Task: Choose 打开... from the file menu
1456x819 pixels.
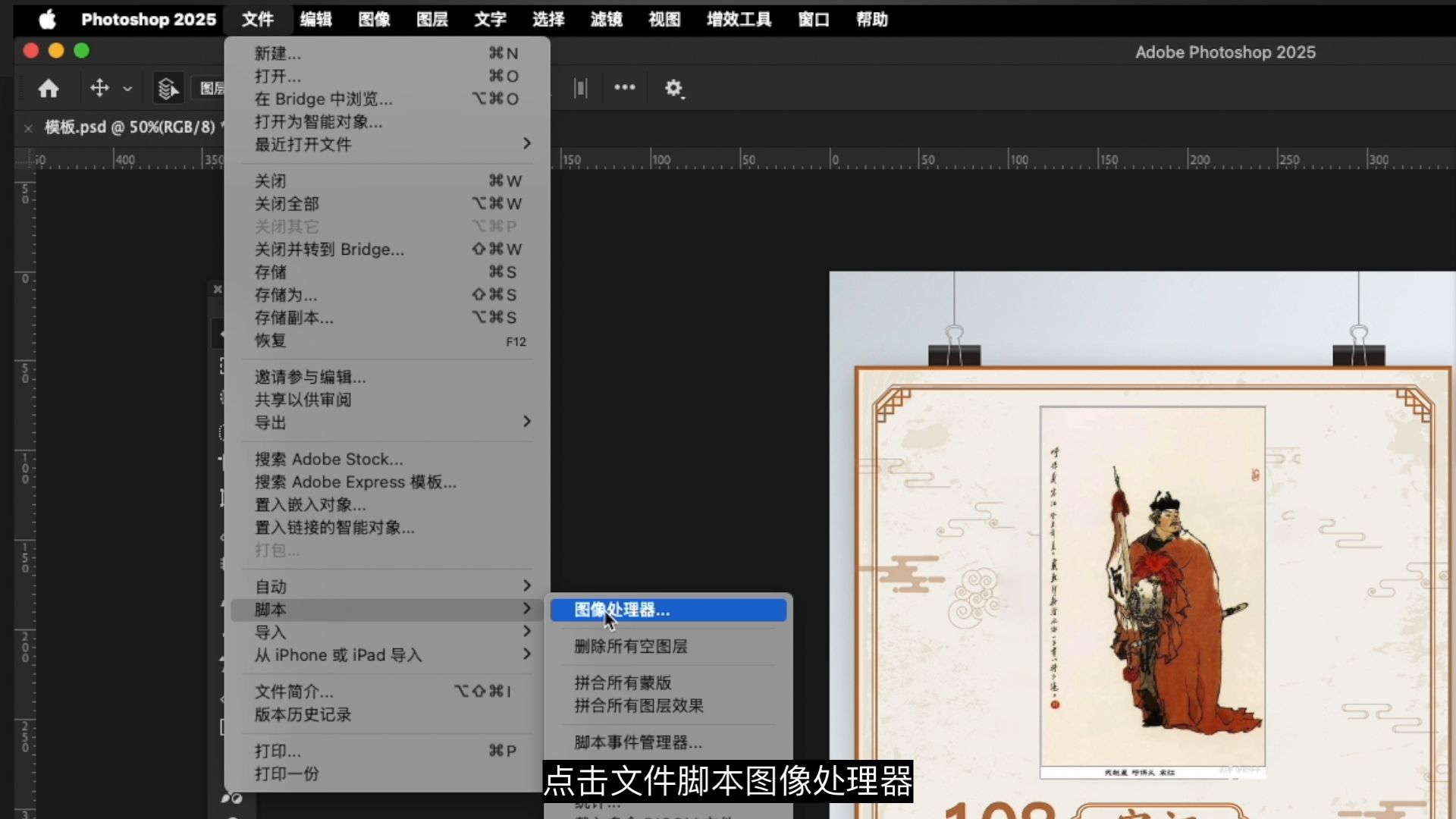Action: tap(387, 76)
